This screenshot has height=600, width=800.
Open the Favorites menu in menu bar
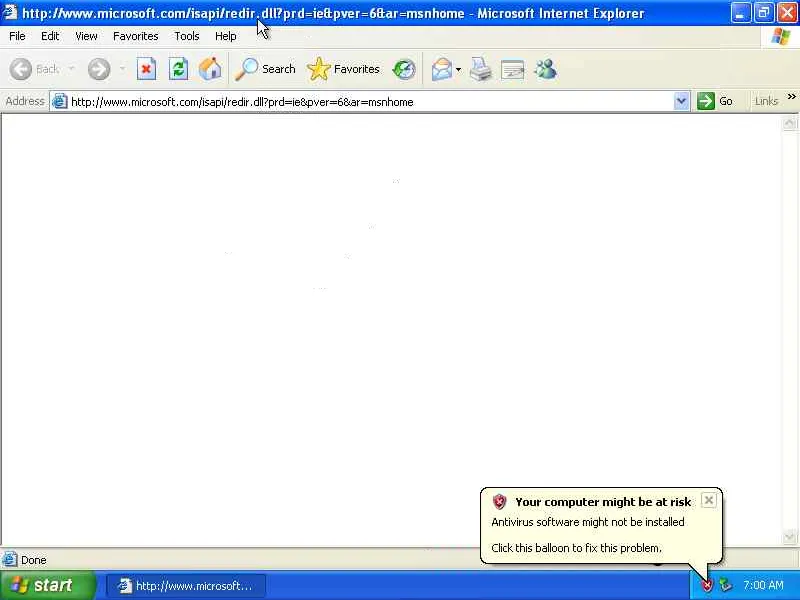tap(136, 36)
